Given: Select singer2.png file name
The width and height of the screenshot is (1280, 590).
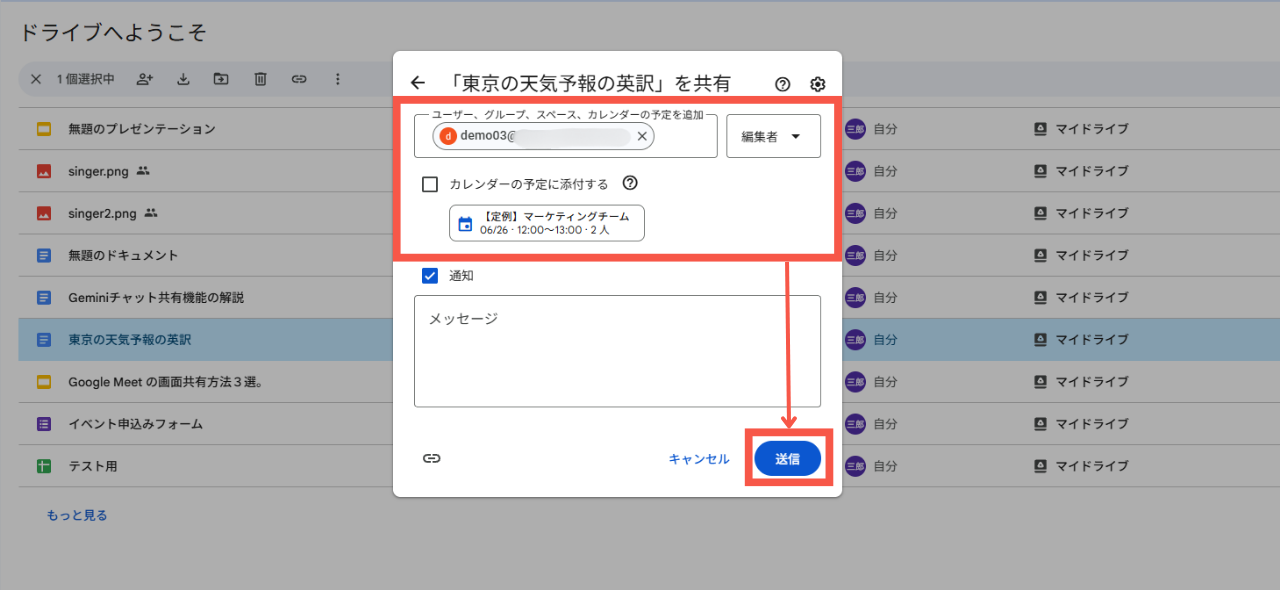Looking at the screenshot, I should click(x=103, y=213).
